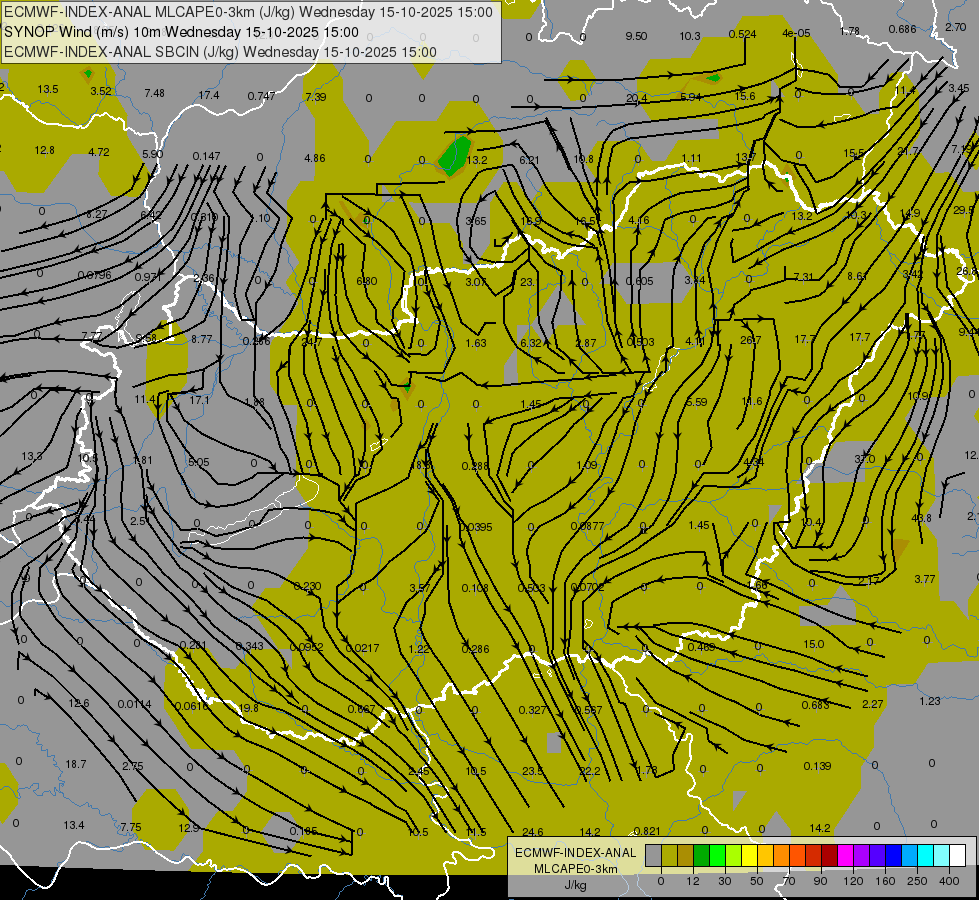
Task: Click the map value 0.747
Action: tap(261, 96)
